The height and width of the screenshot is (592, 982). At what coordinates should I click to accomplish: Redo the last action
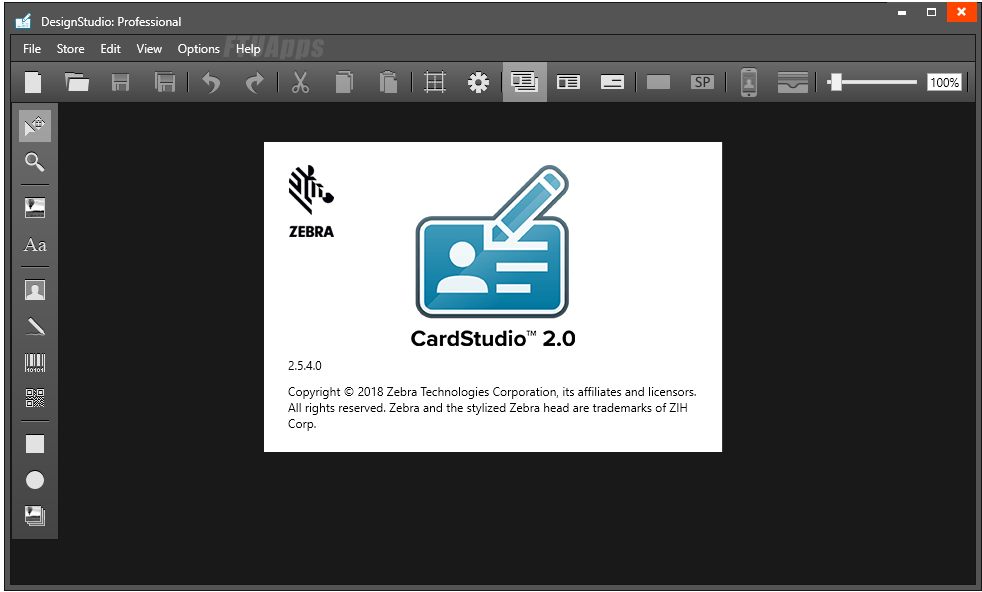(x=255, y=83)
